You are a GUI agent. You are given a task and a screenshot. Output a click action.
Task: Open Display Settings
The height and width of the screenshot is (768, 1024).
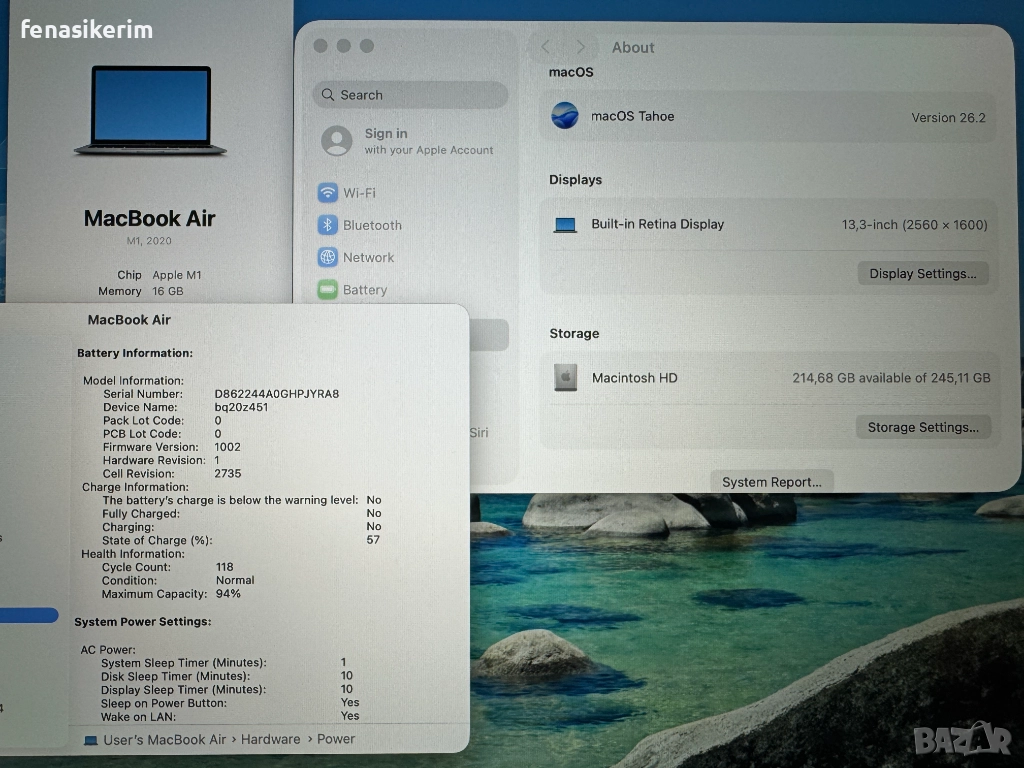point(922,273)
